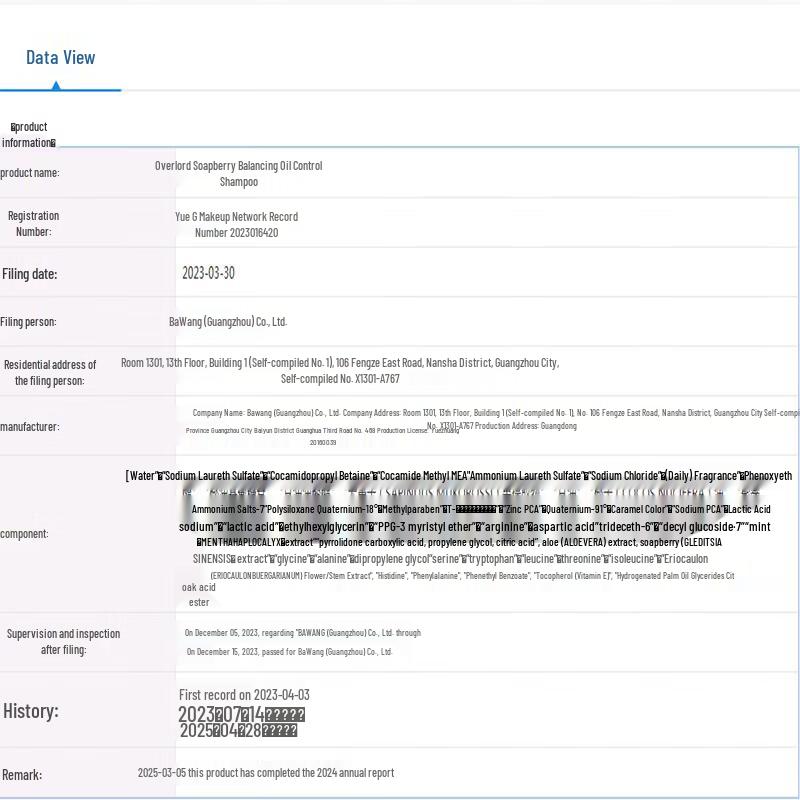Click the product information section header
This screenshot has height=800, width=800.
click(29, 135)
